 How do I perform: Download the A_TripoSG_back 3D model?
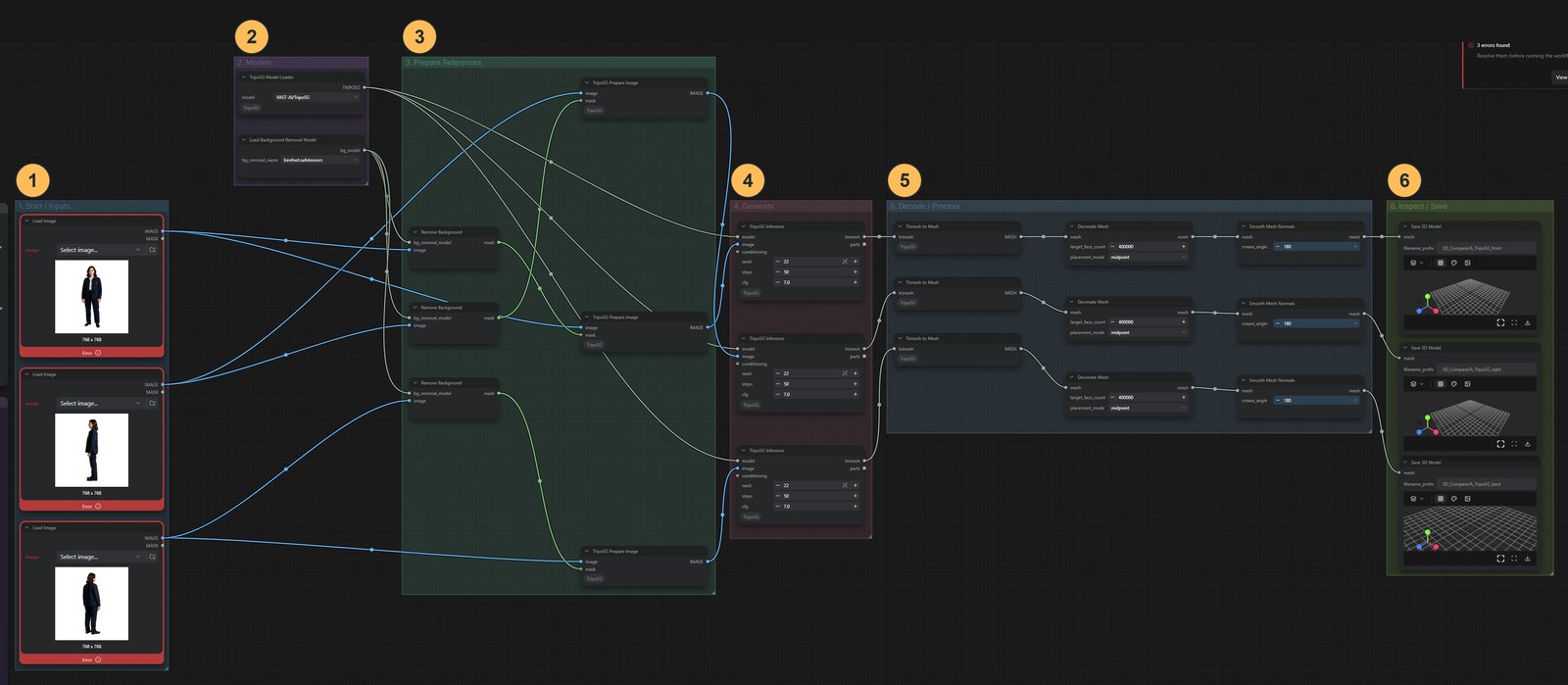click(1528, 559)
